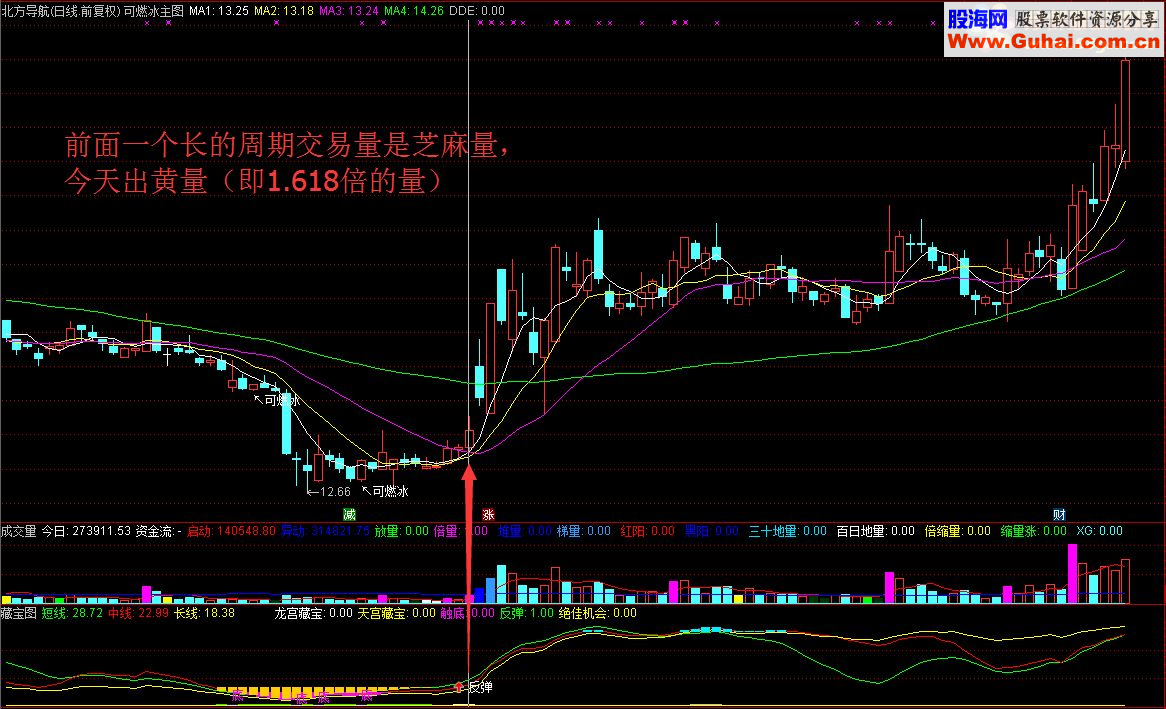Viewport: 1166px width, 709px height.
Task: Click the 天宫藏宝: 0.00 readout
Action: [x=396, y=613]
